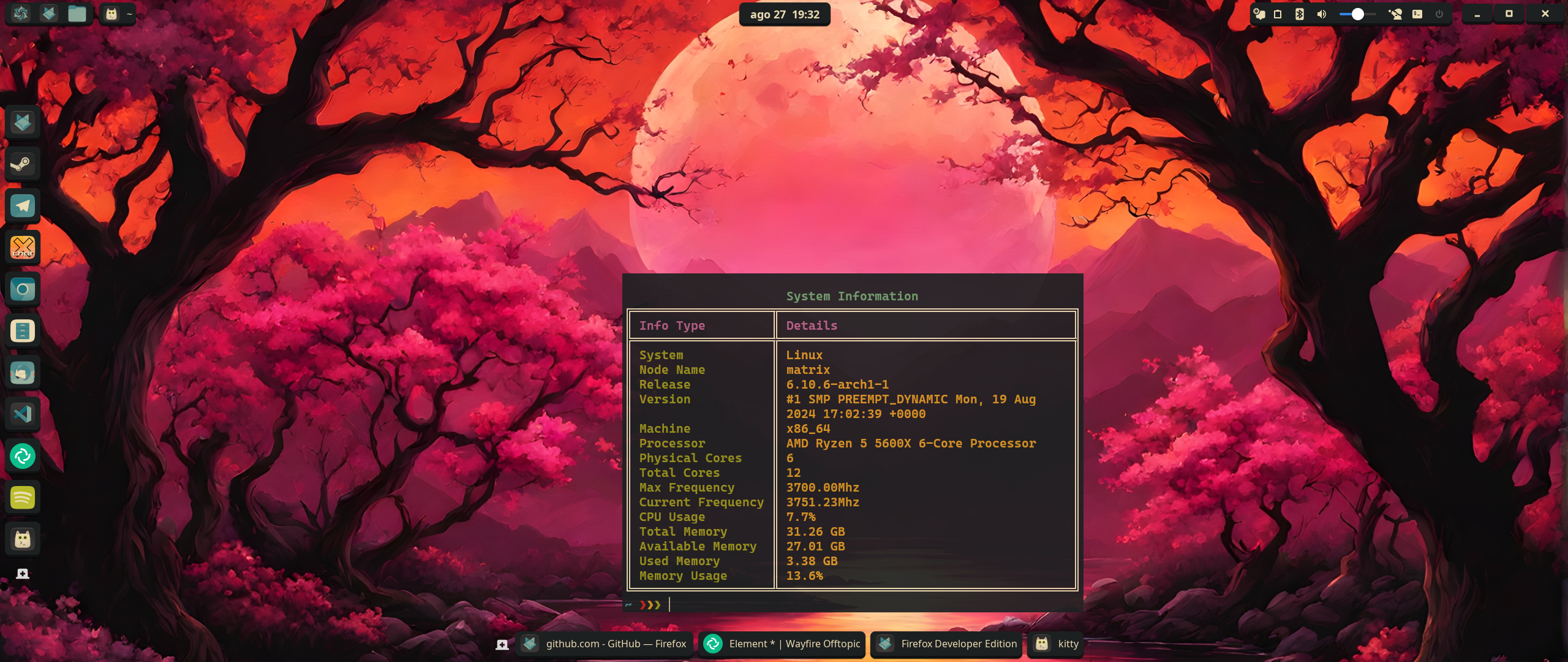This screenshot has height=662, width=1568.
Task: Open the power menu icon
Action: [x=1439, y=13]
